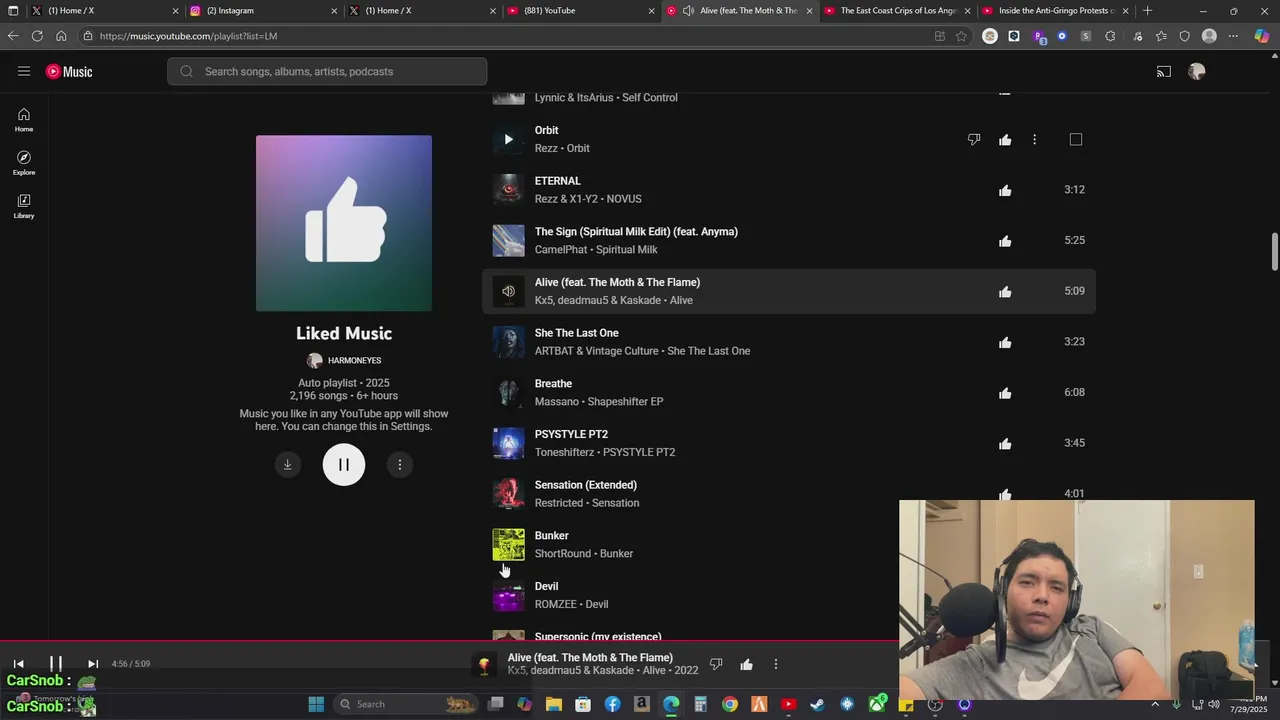Open the YouTube Music hamburger guide menu

pos(24,71)
